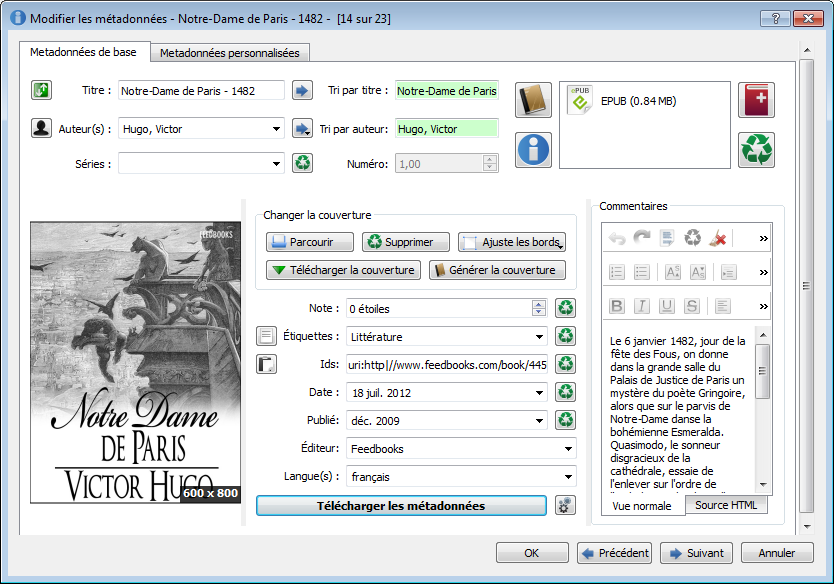Screen dimensions: 834x584
Task: Set cover from format using brown book icon
Action: 533,101
